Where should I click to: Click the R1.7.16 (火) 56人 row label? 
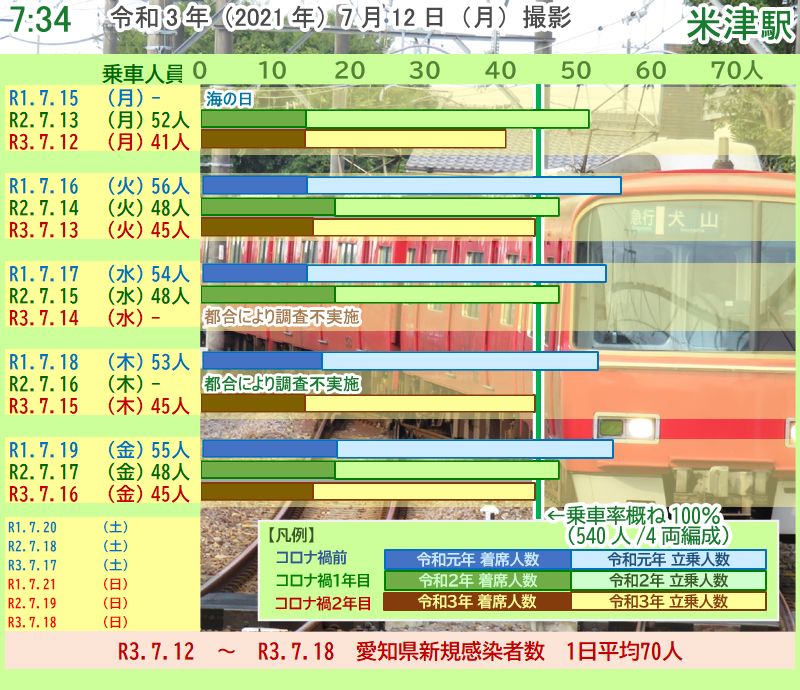99,186
